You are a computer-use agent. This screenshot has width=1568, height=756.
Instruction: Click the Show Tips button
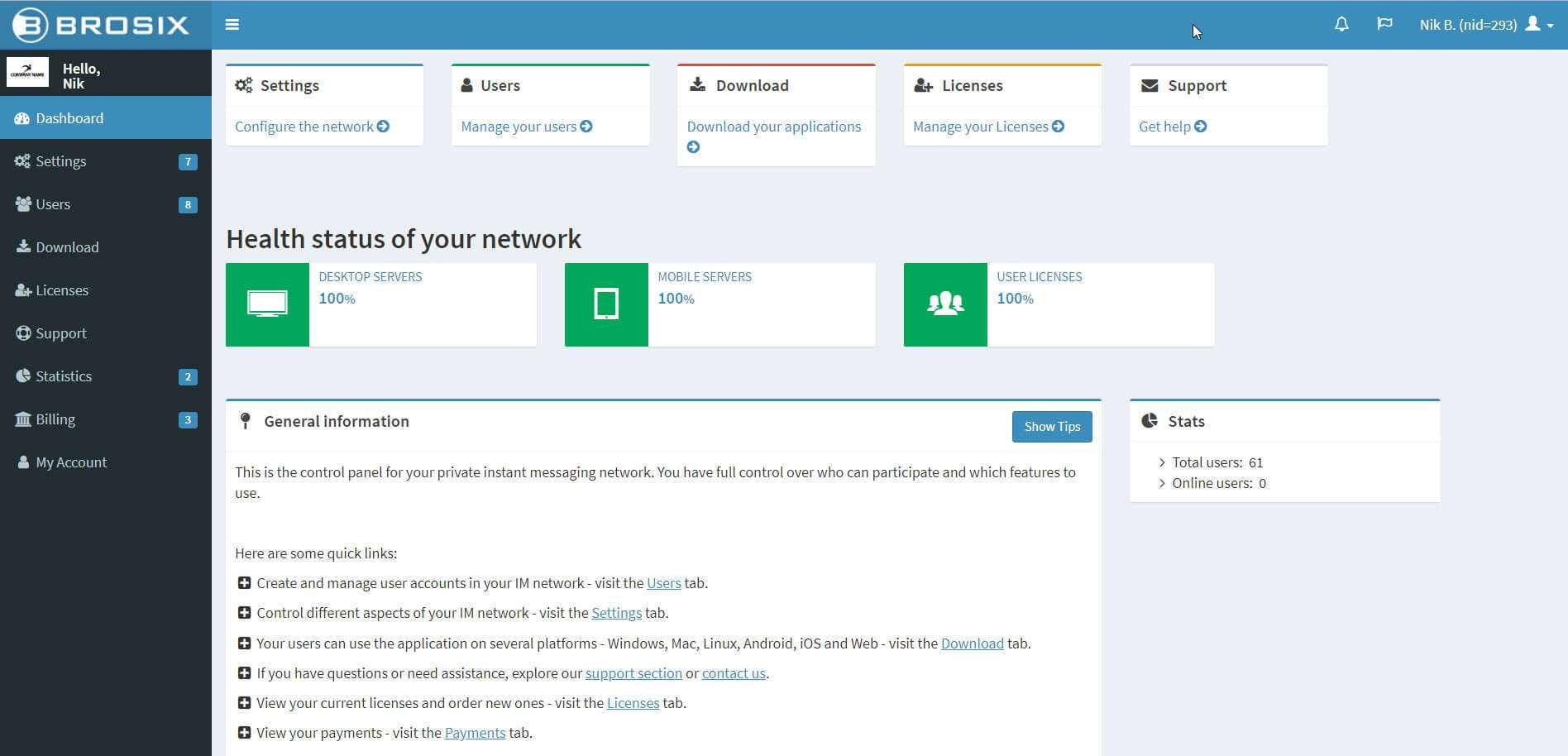pos(1051,426)
